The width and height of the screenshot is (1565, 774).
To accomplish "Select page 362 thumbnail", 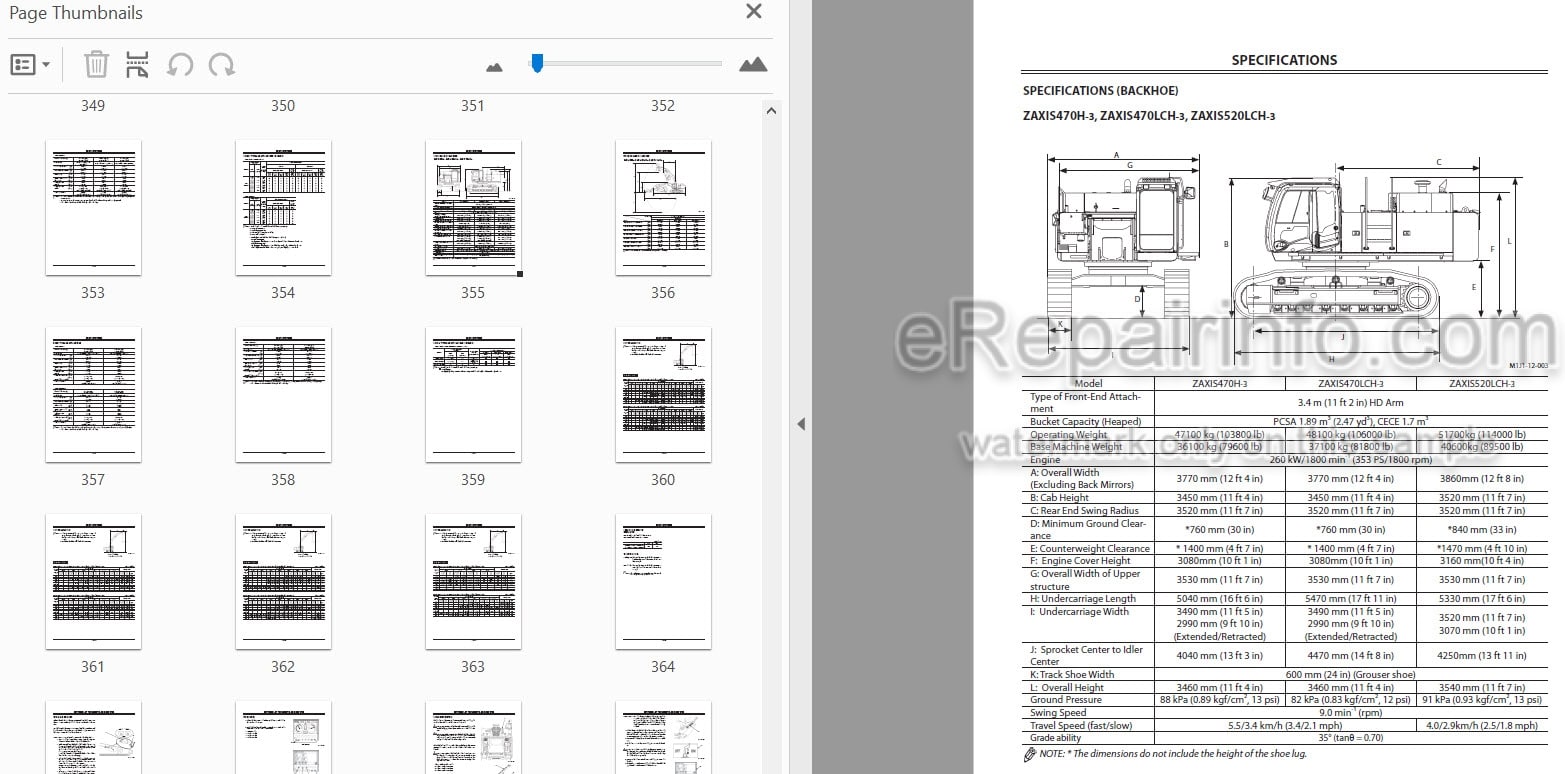I will (283, 581).
